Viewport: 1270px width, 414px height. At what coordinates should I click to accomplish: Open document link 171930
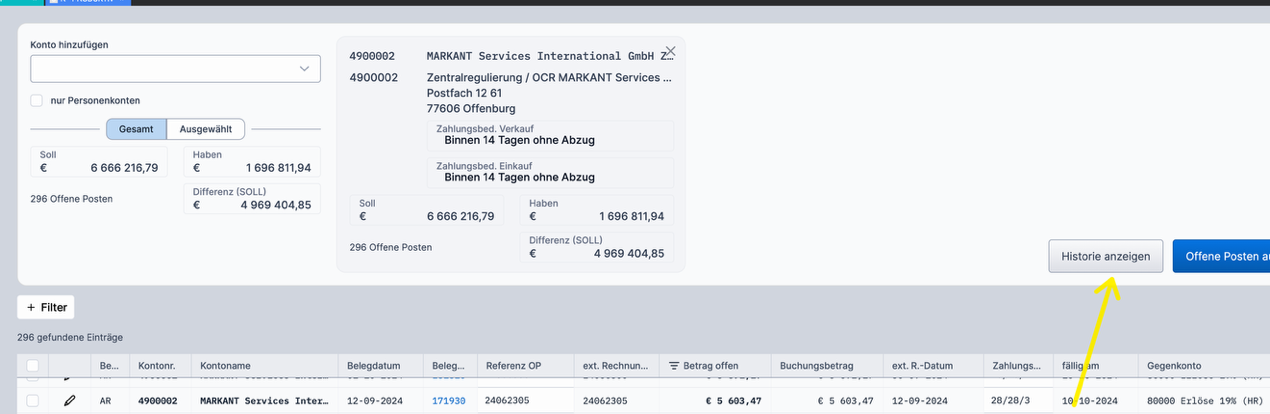point(449,401)
